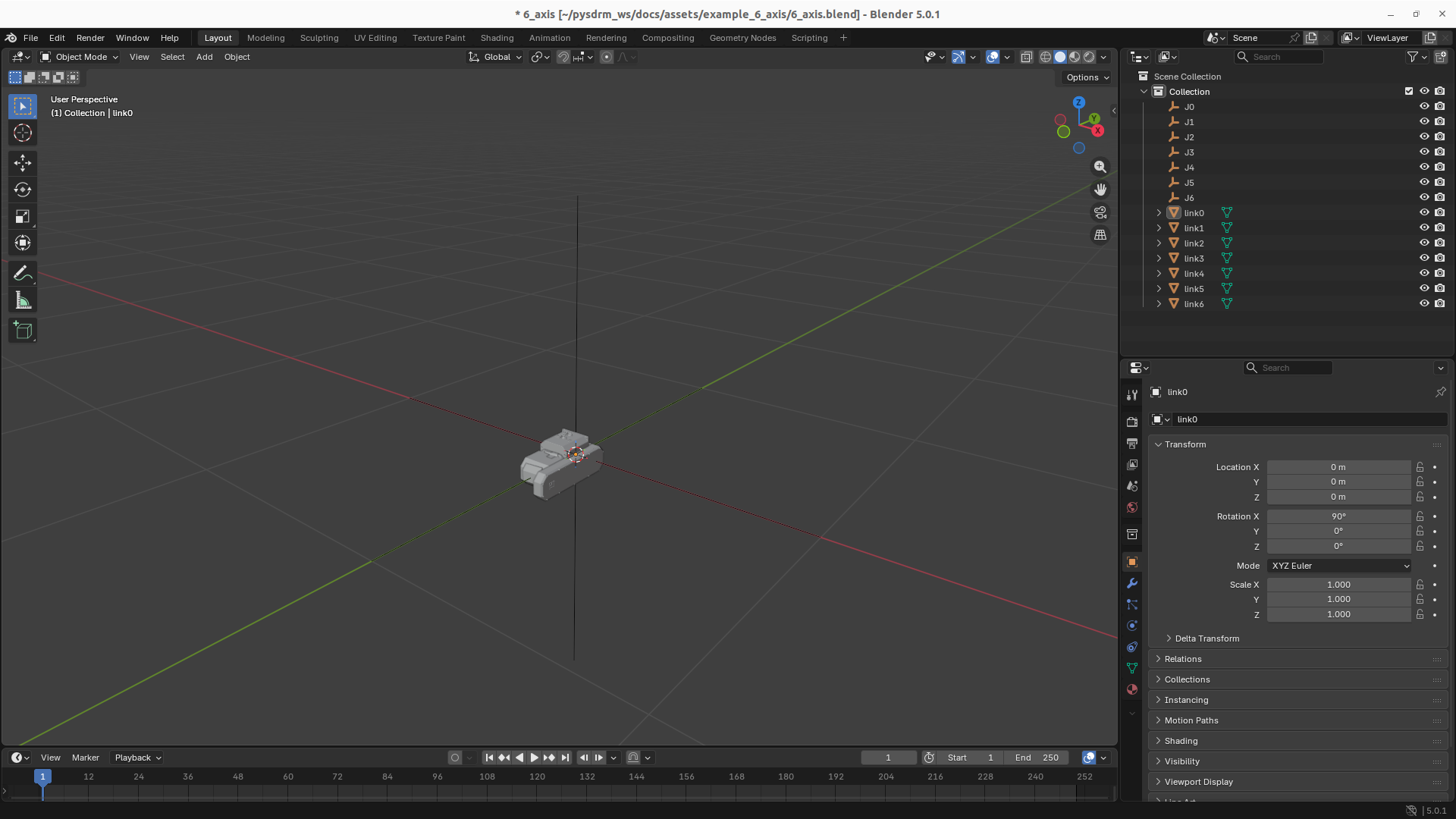
Task: Open rotation Mode XYZ Euler dropdown
Action: pos(1339,566)
